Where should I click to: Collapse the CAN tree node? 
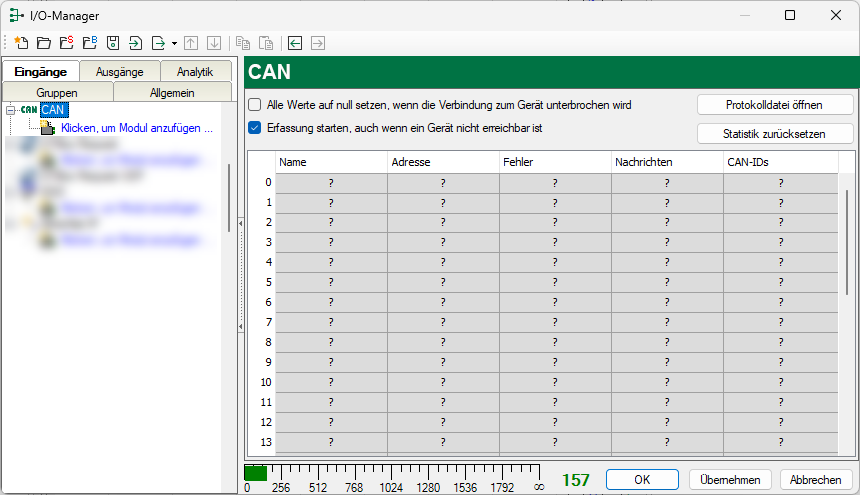point(10,110)
